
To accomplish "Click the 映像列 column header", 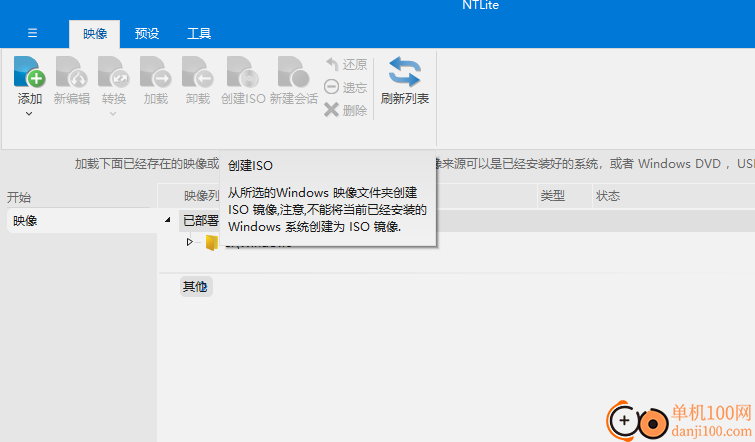I will [x=202, y=195].
